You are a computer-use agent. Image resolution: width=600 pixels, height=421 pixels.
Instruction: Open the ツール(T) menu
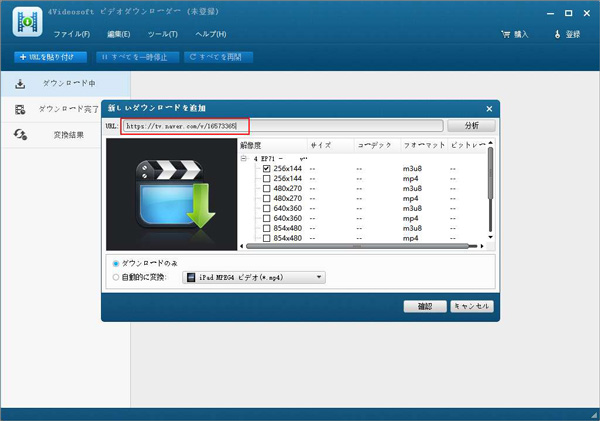coord(163,34)
